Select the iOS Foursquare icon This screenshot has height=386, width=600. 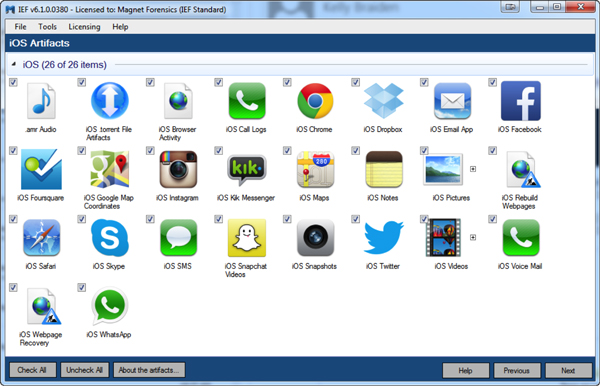(x=41, y=169)
